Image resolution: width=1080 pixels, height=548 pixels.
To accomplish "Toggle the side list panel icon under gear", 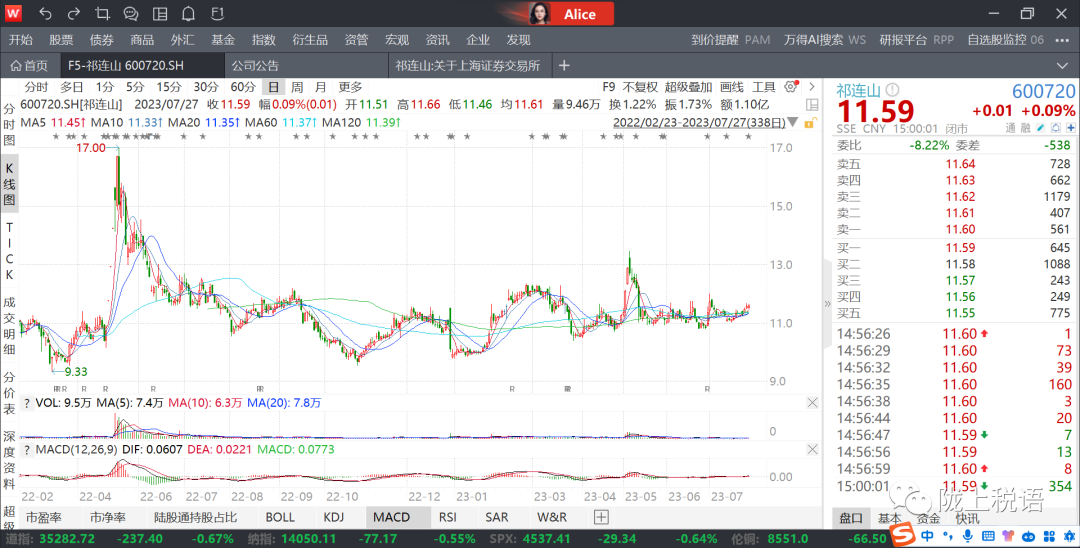I will (x=812, y=105).
